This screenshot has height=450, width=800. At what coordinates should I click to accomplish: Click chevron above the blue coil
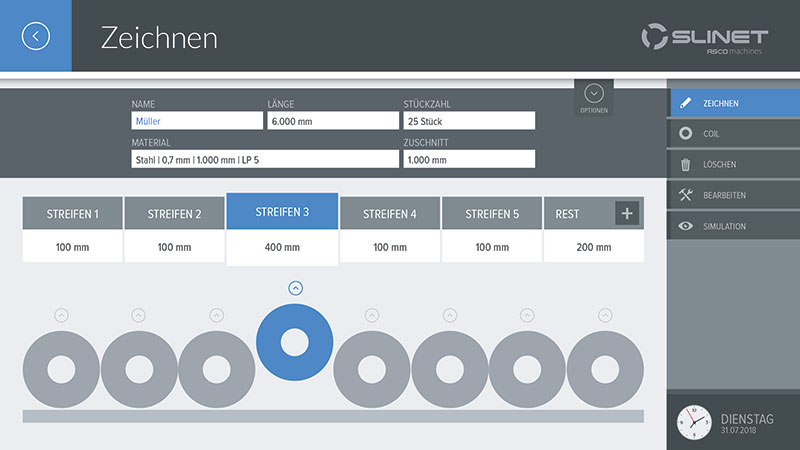pyautogui.click(x=295, y=288)
